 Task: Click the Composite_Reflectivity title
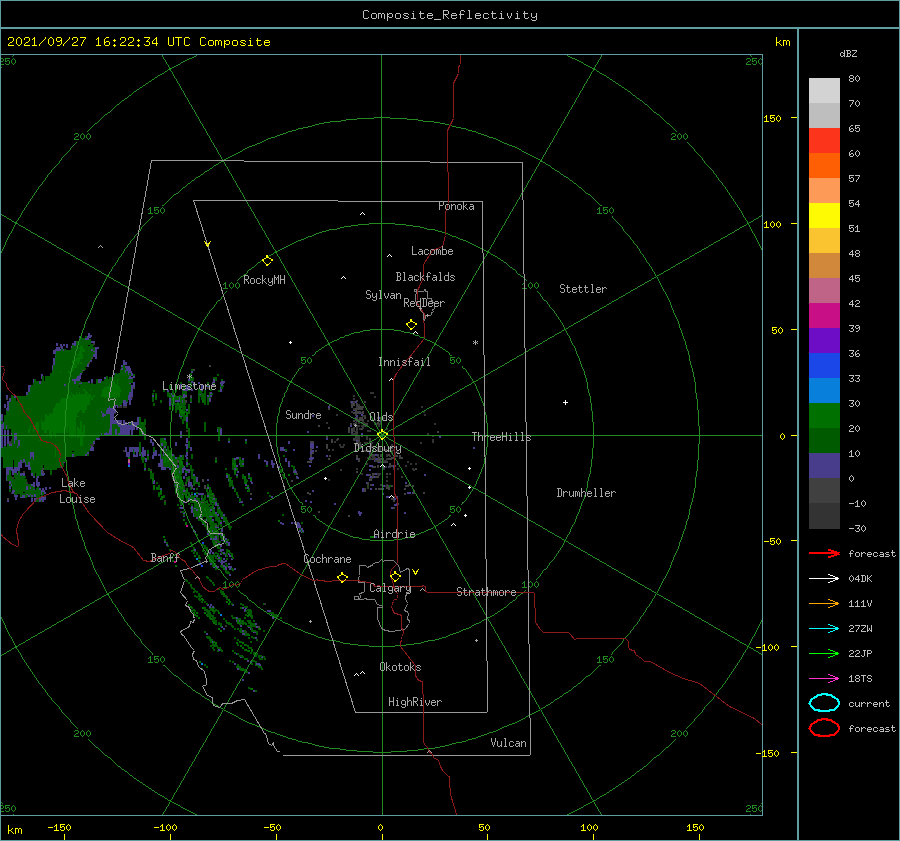450,15
